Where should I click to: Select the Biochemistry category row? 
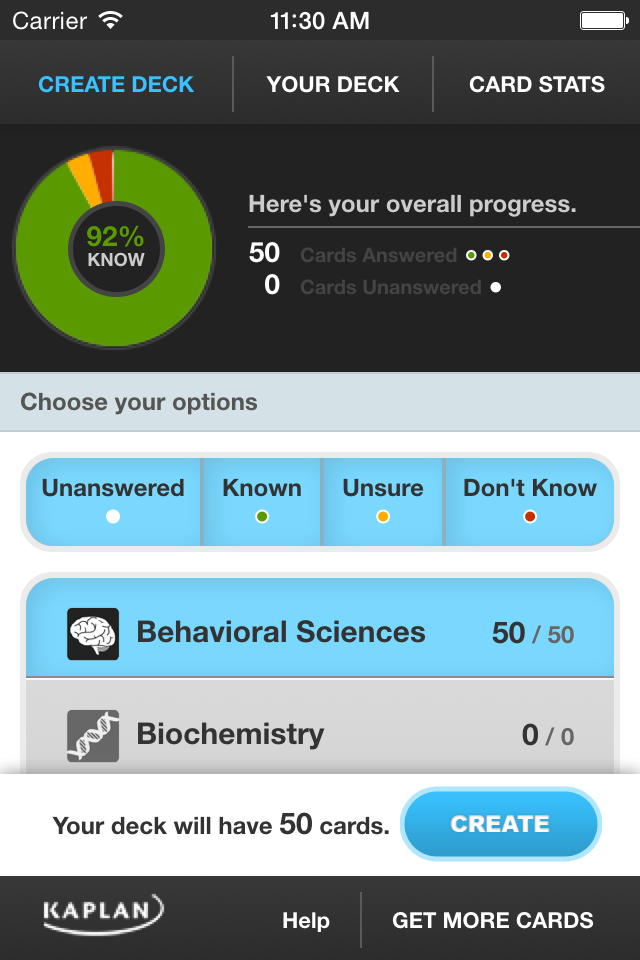[320, 727]
